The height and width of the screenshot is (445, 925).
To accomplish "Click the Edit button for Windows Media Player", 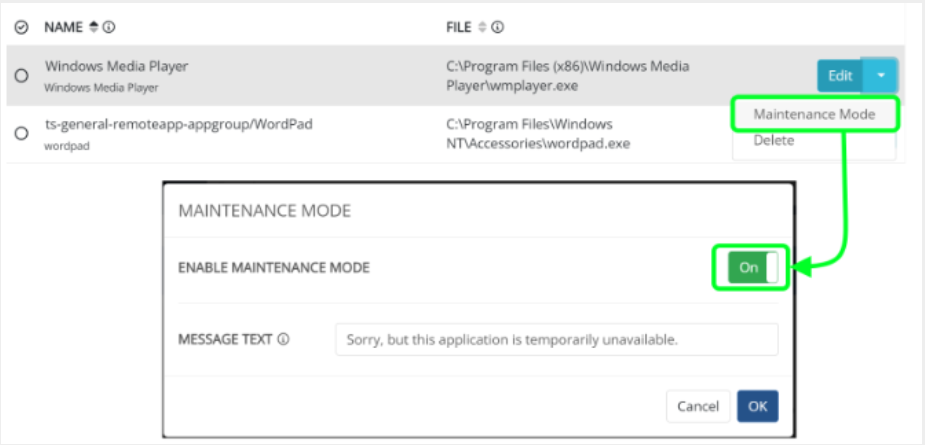I will click(x=840, y=75).
